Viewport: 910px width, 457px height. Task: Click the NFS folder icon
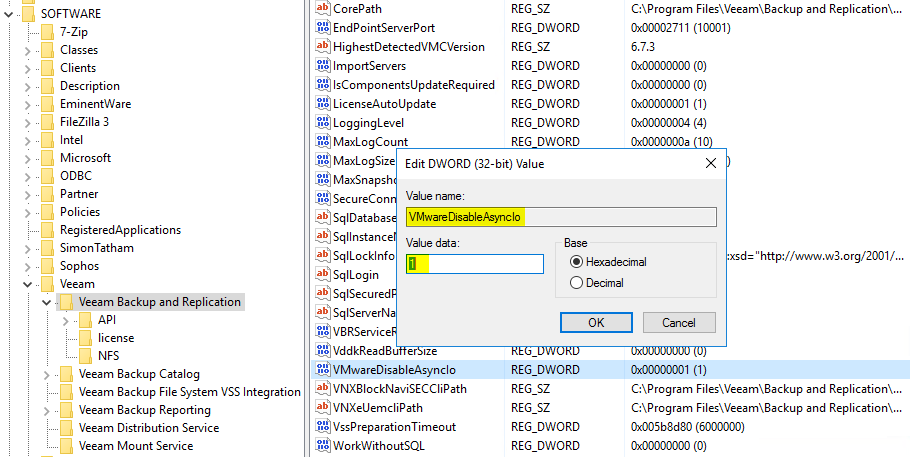point(85,356)
